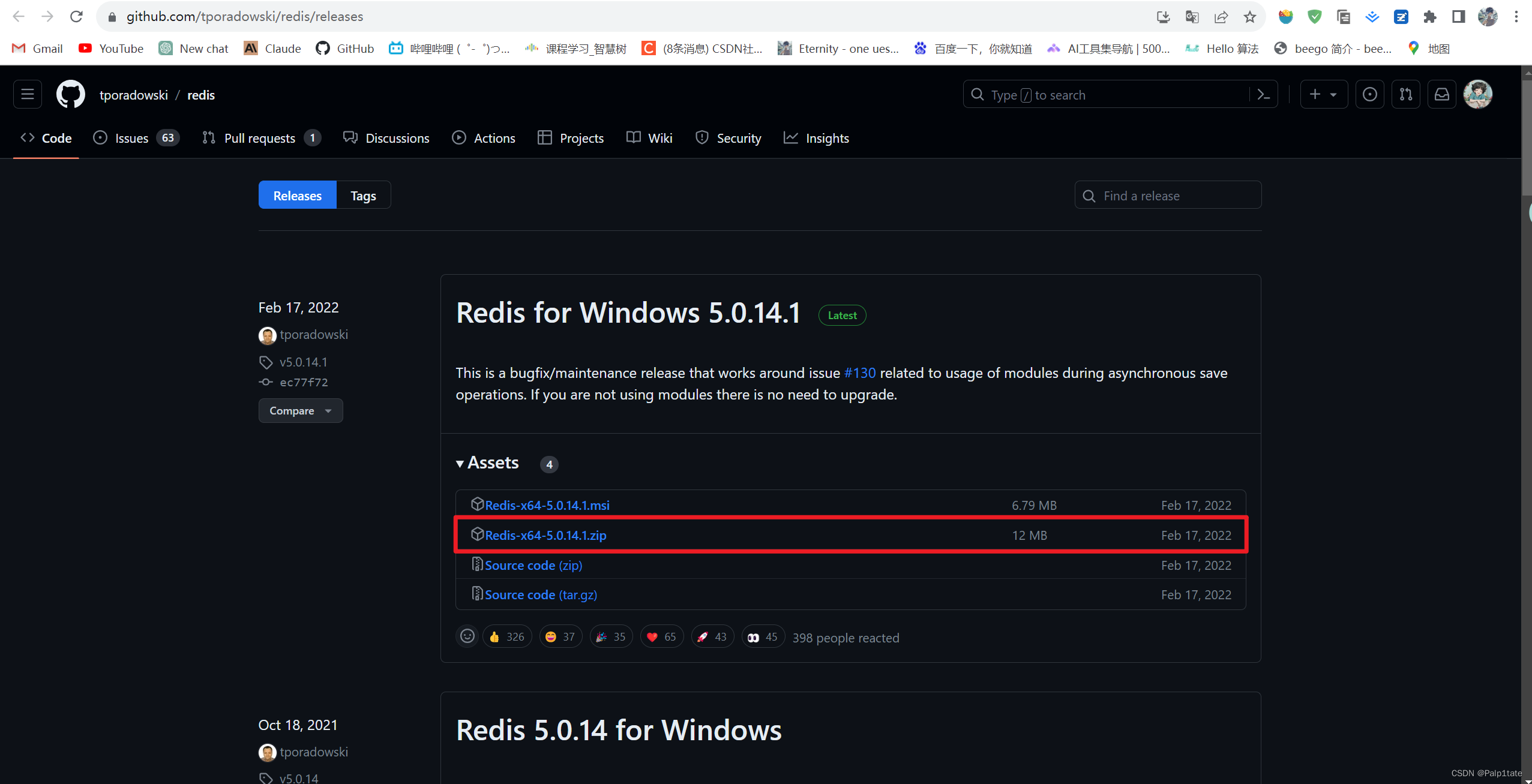Image resolution: width=1532 pixels, height=784 pixels.
Task: Collapse the Assets section
Action: point(487,463)
